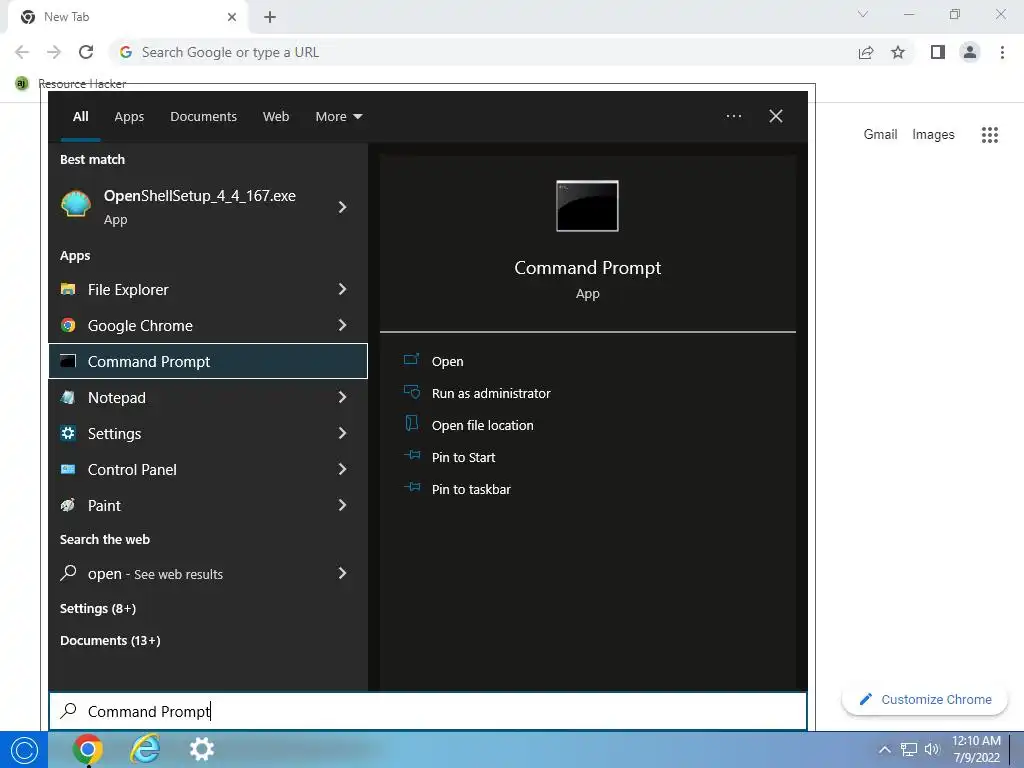Bookmark this tab with the star icon

[x=899, y=52]
